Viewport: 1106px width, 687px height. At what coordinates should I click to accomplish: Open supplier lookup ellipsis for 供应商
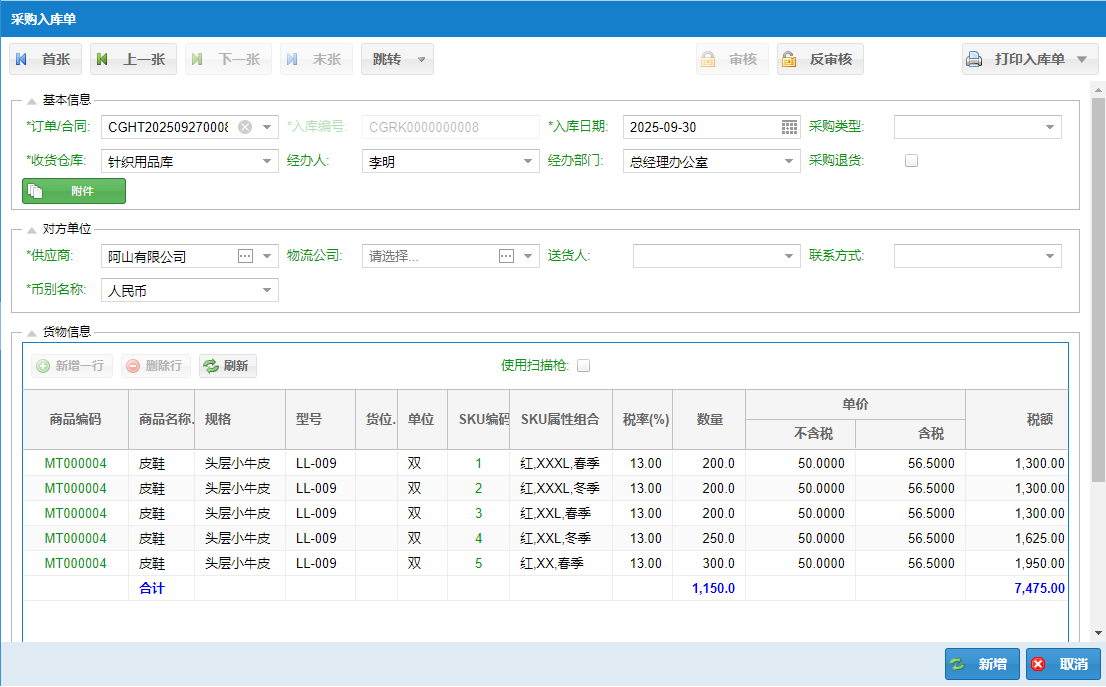245,256
